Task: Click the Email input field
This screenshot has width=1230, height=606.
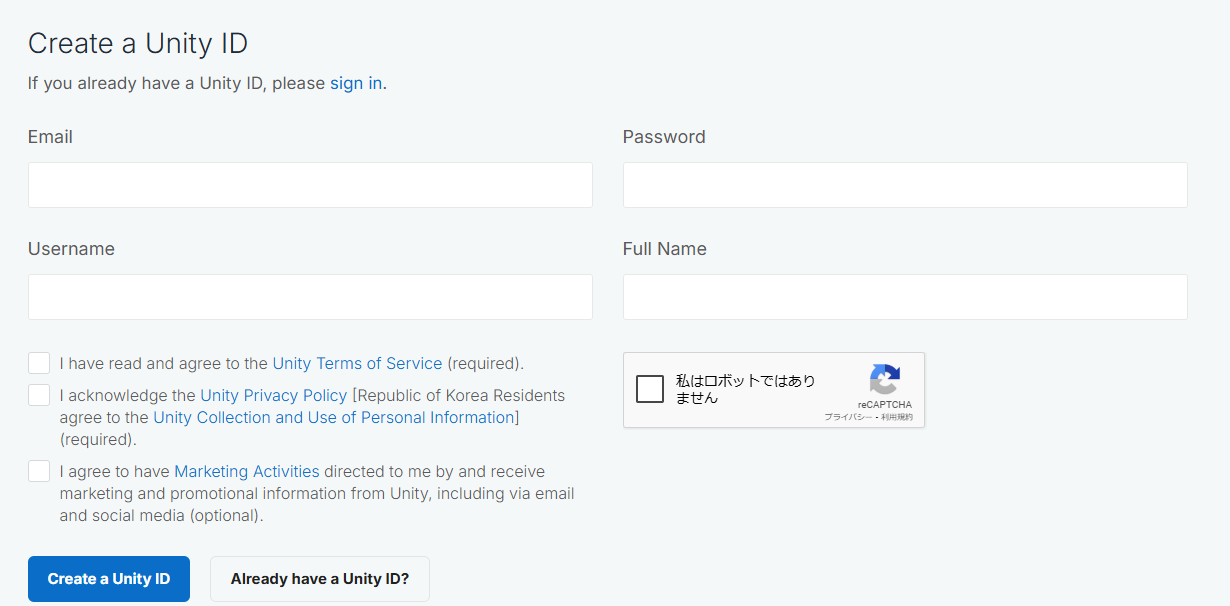Action: click(x=310, y=185)
